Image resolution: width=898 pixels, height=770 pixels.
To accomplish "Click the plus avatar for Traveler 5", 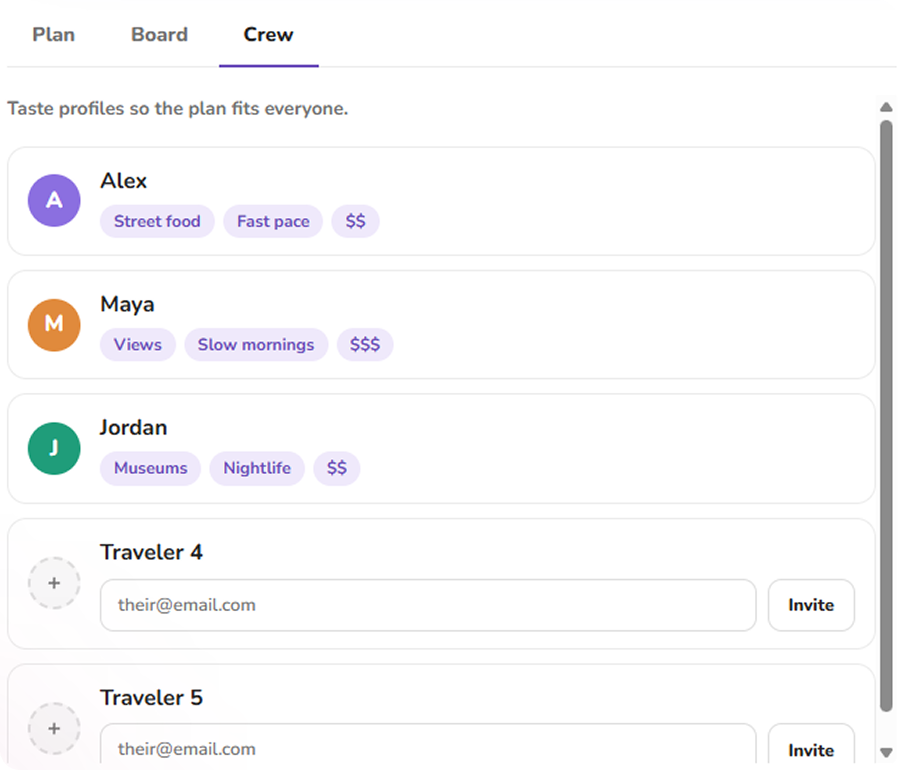I will click(54, 729).
